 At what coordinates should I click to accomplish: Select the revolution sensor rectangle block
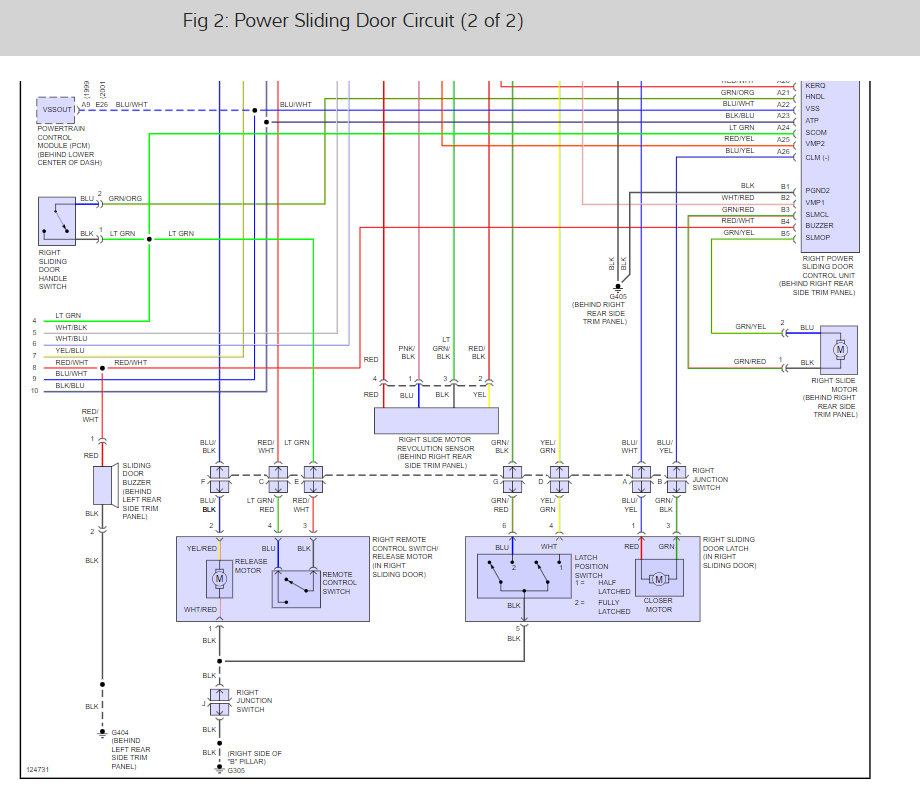pyautogui.click(x=436, y=421)
